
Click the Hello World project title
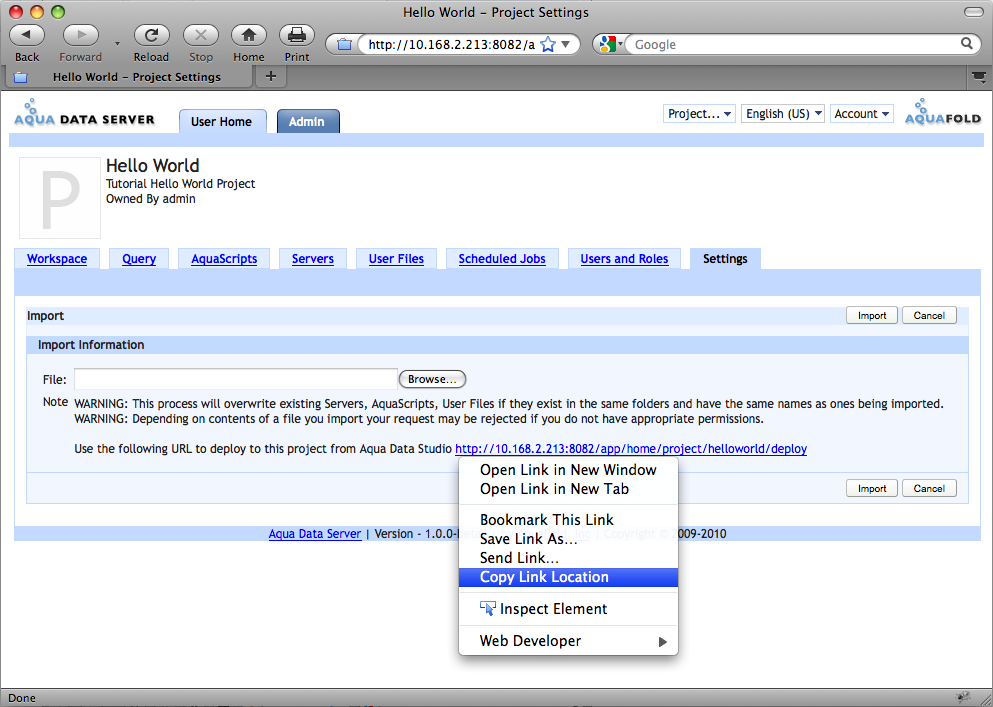point(153,165)
